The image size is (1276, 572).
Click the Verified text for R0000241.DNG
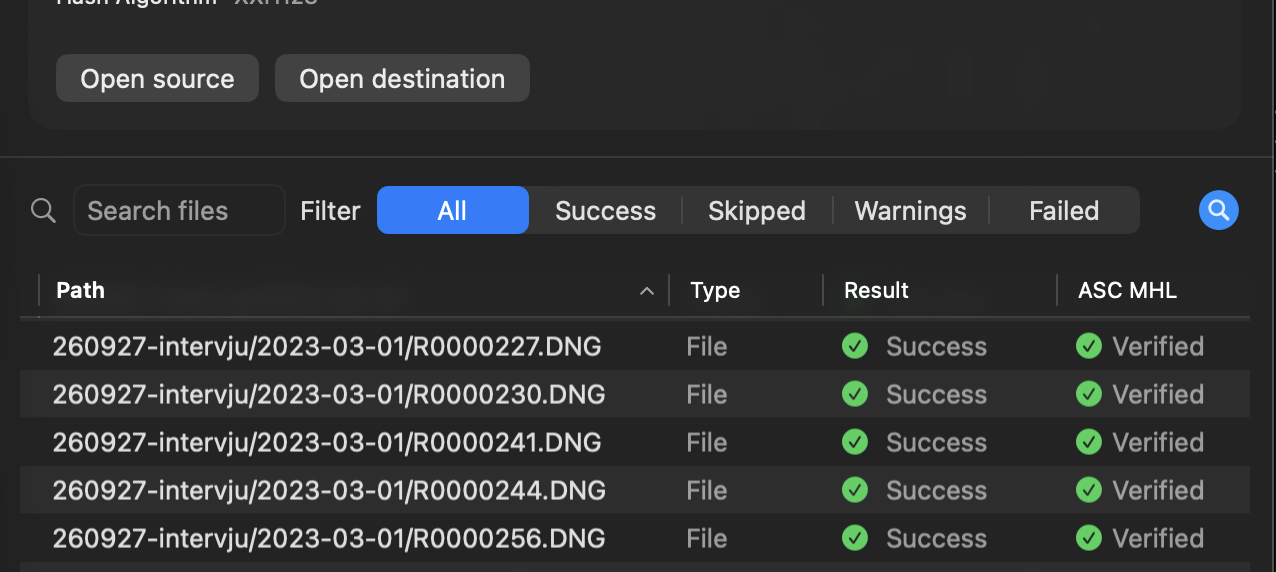click(x=1158, y=442)
